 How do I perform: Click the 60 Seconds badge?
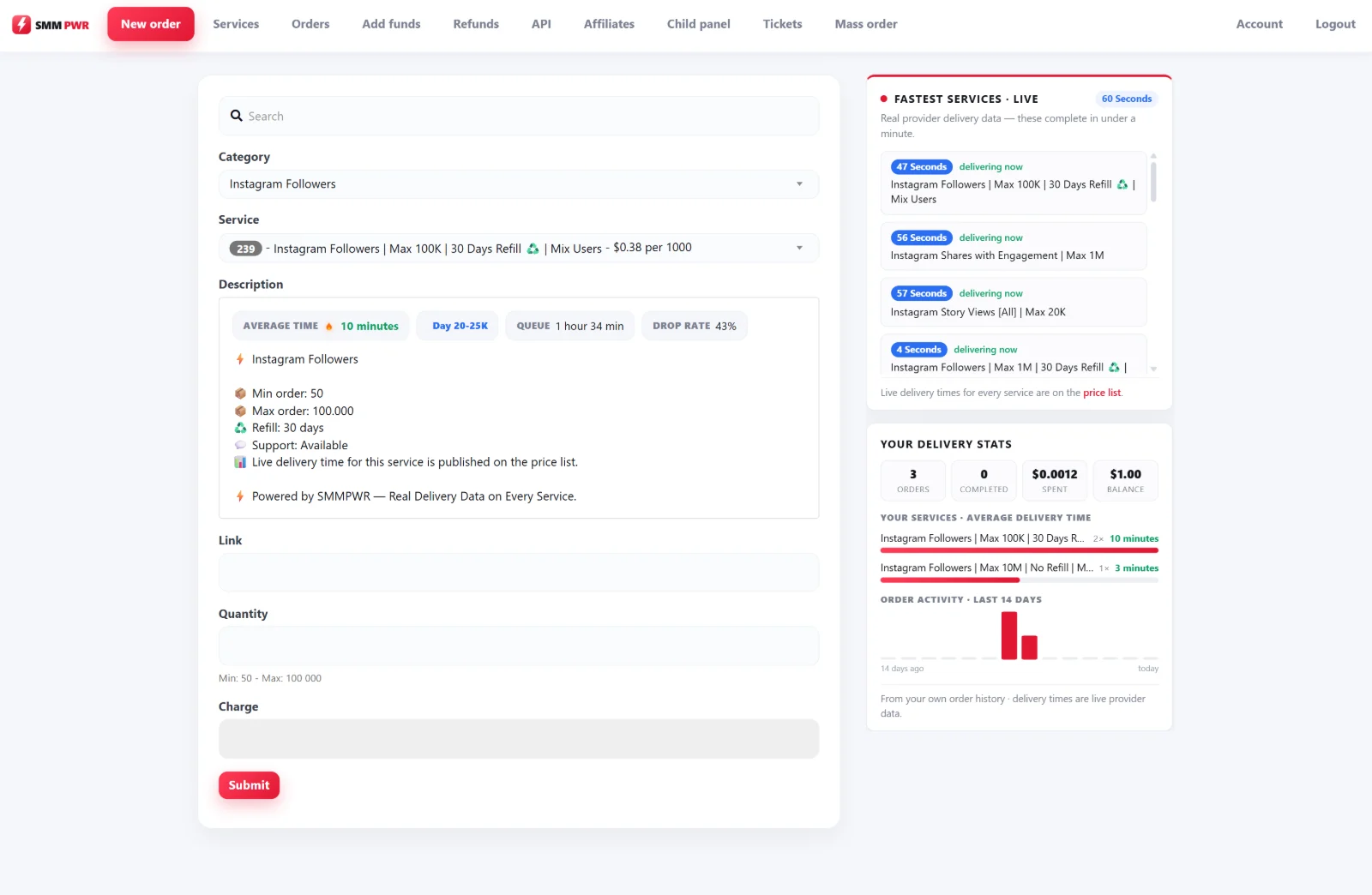click(x=1127, y=99)
